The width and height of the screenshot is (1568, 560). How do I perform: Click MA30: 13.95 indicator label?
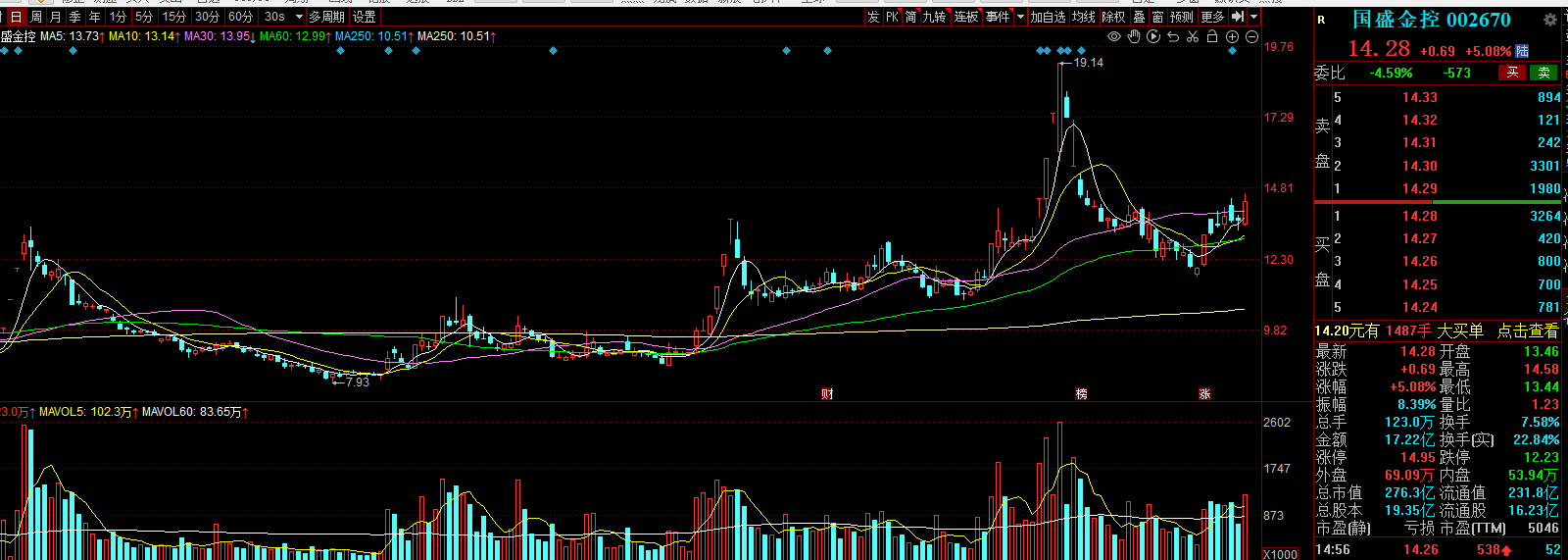tap(220, 36)
